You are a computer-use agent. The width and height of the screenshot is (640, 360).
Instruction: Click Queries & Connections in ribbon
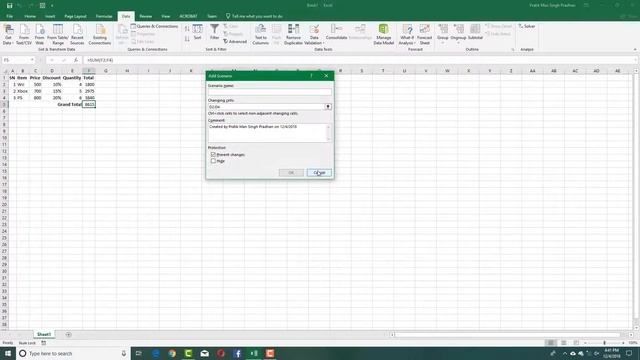(x=154, y=26)
